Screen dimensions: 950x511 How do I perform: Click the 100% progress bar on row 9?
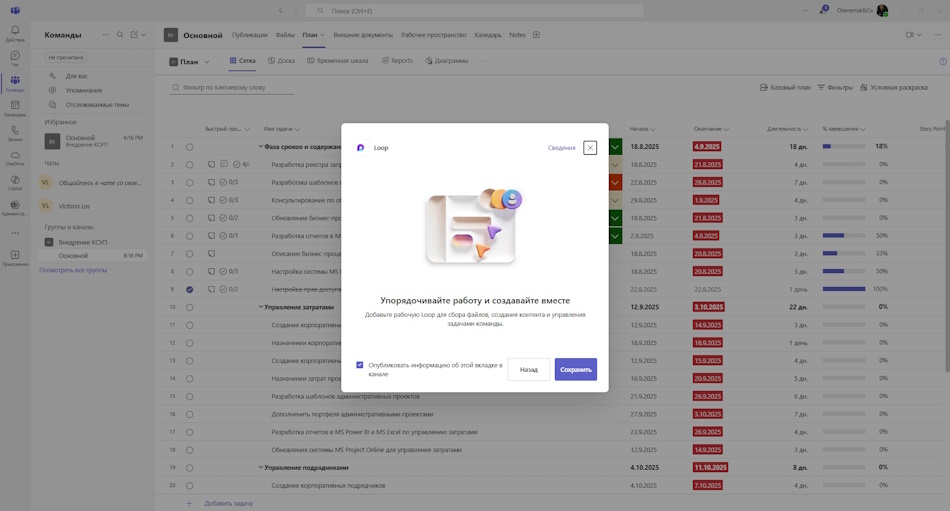(x=844, y=289)
